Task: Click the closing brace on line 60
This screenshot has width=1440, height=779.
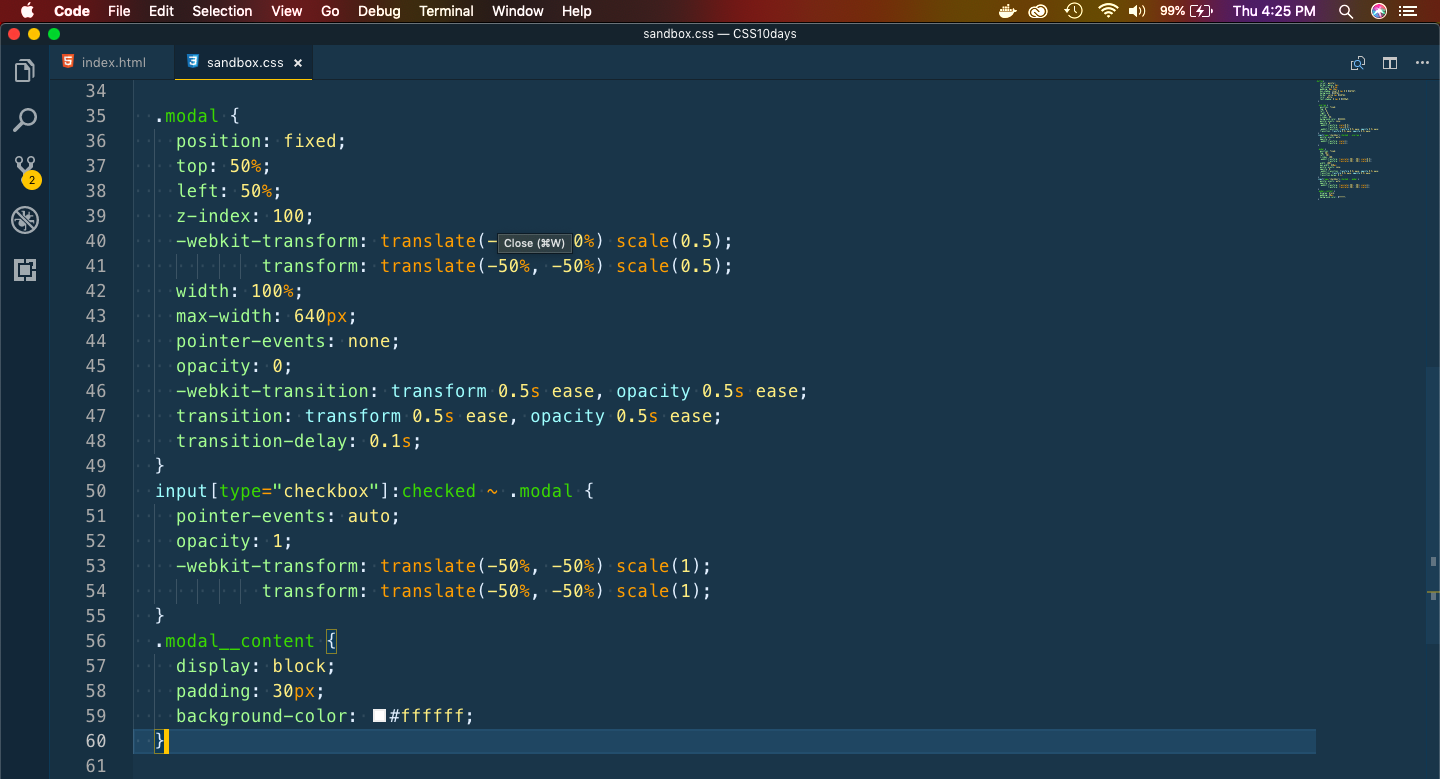Action: coord(160,741)
